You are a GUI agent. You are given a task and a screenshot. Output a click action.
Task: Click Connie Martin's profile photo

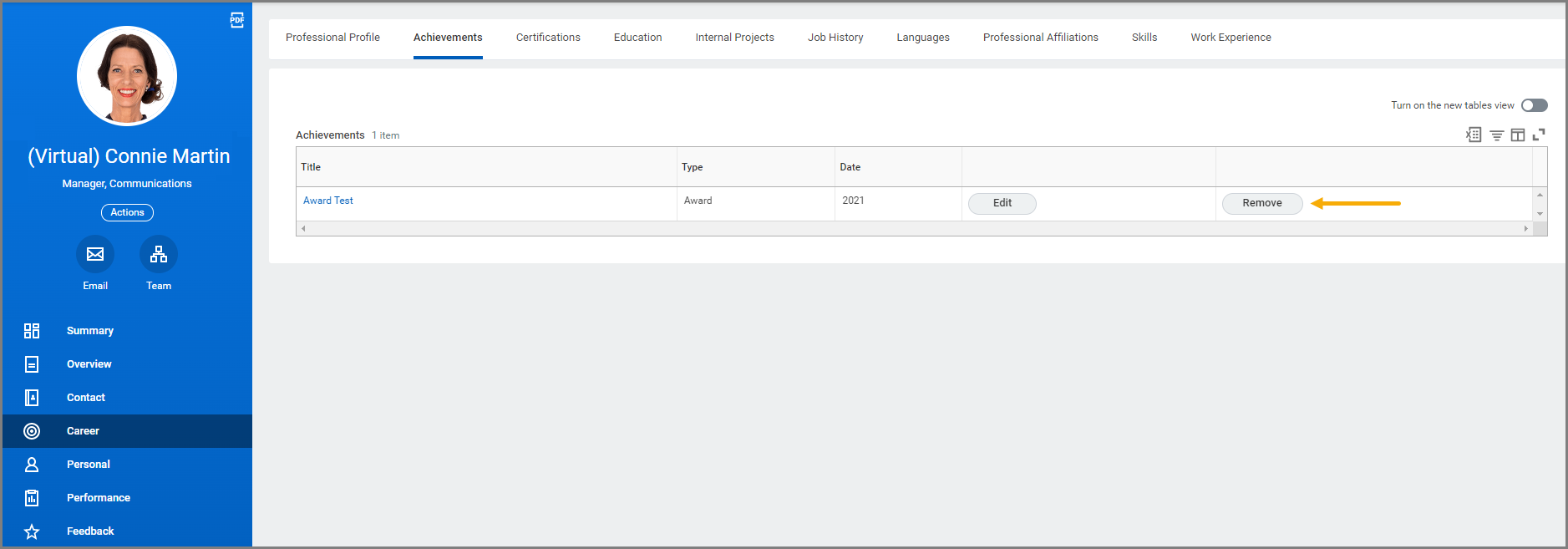(127, 76)
